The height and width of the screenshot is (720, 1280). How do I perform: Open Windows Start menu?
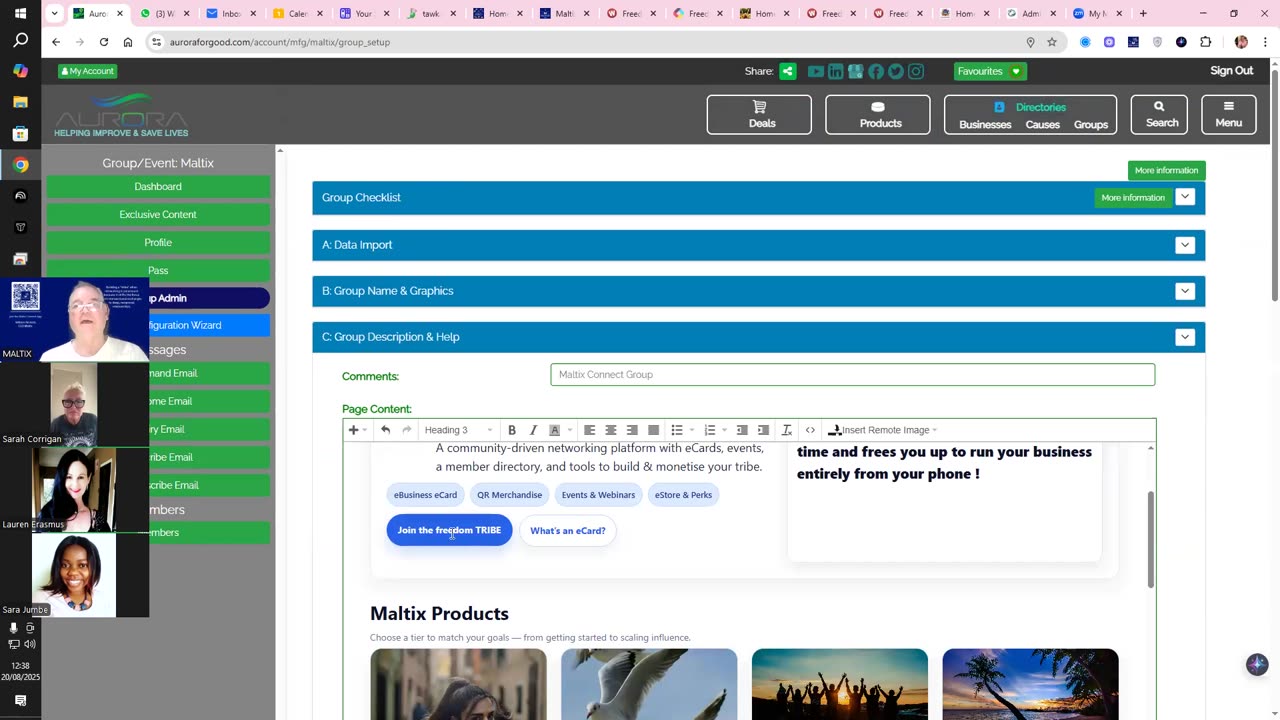(x=20, y=14)
